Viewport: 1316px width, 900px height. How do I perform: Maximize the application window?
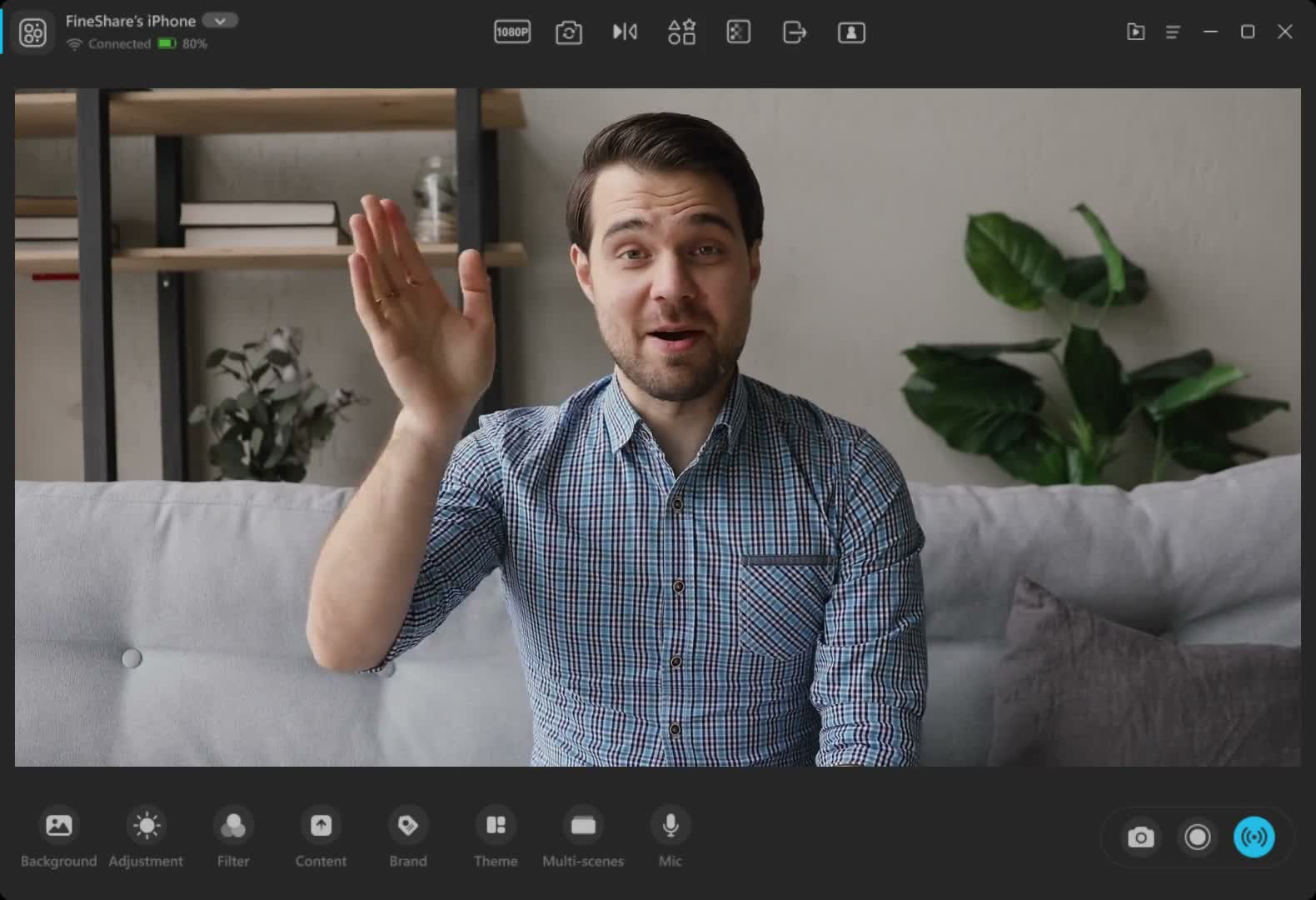point(1248,32)
